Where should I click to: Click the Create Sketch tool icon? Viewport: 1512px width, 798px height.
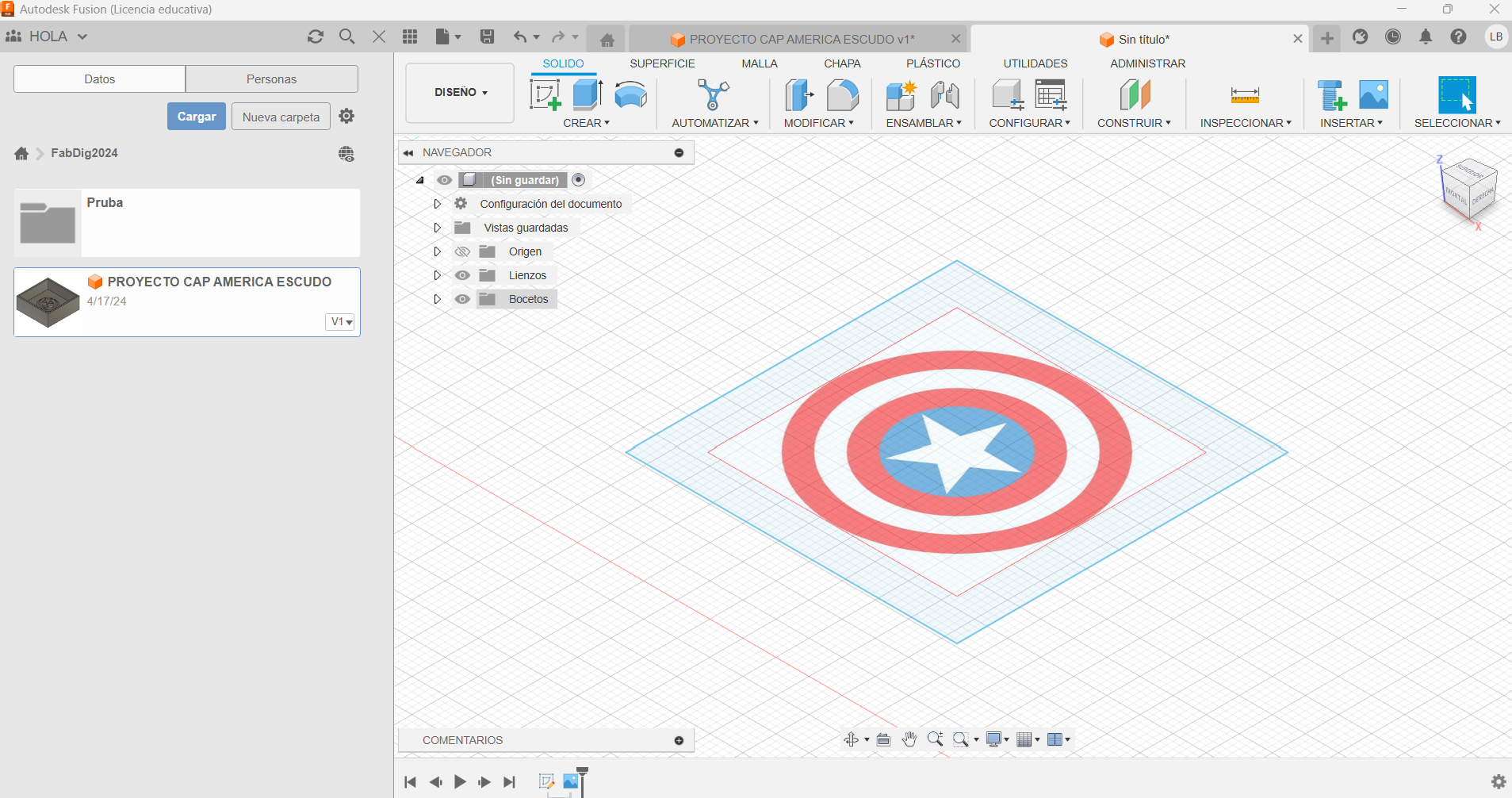545,94
